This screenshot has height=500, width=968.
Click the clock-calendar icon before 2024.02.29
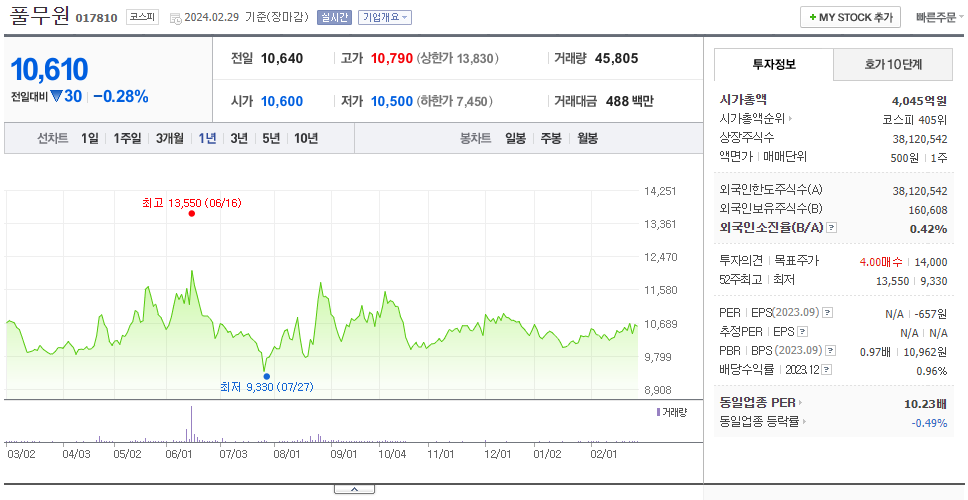(x=175, y=18)
